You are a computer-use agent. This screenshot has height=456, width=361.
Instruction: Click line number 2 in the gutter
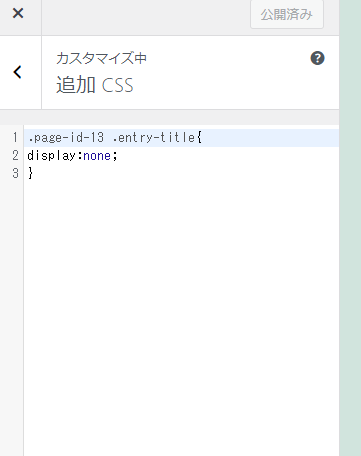[15, 155]
